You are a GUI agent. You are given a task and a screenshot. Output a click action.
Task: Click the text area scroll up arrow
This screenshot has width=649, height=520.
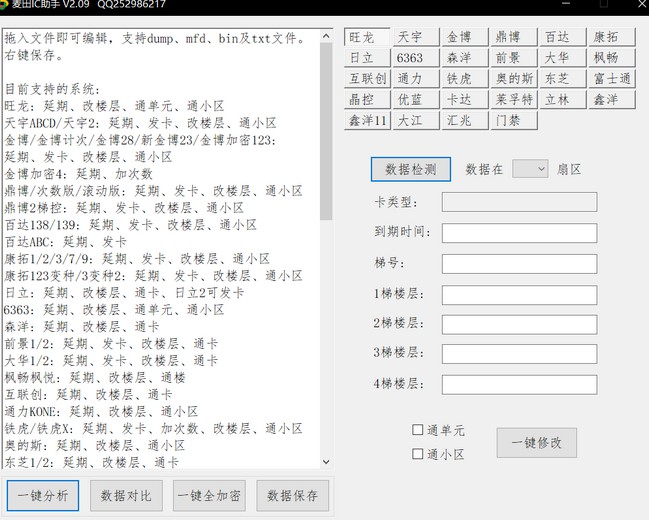pos(326,36)
